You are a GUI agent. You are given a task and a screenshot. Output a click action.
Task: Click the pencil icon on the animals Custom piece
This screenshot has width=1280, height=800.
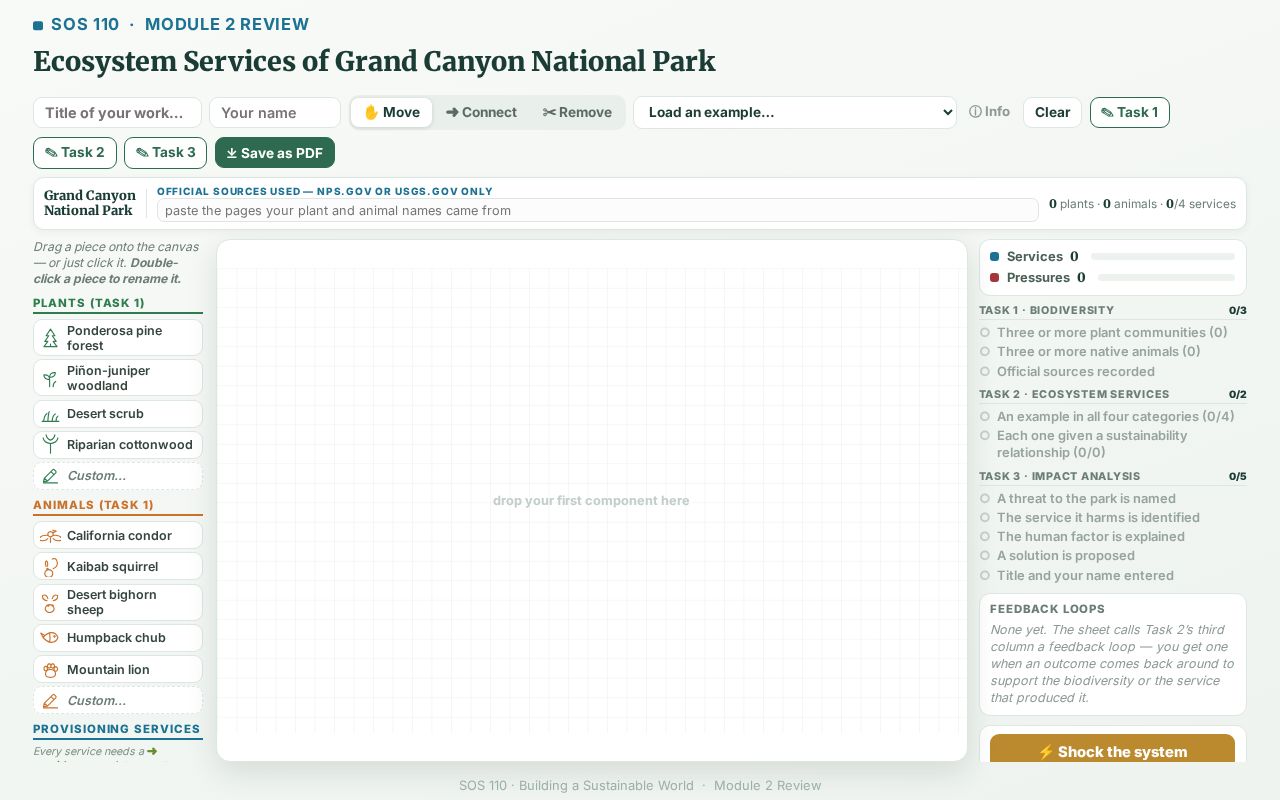pos(50,701)
